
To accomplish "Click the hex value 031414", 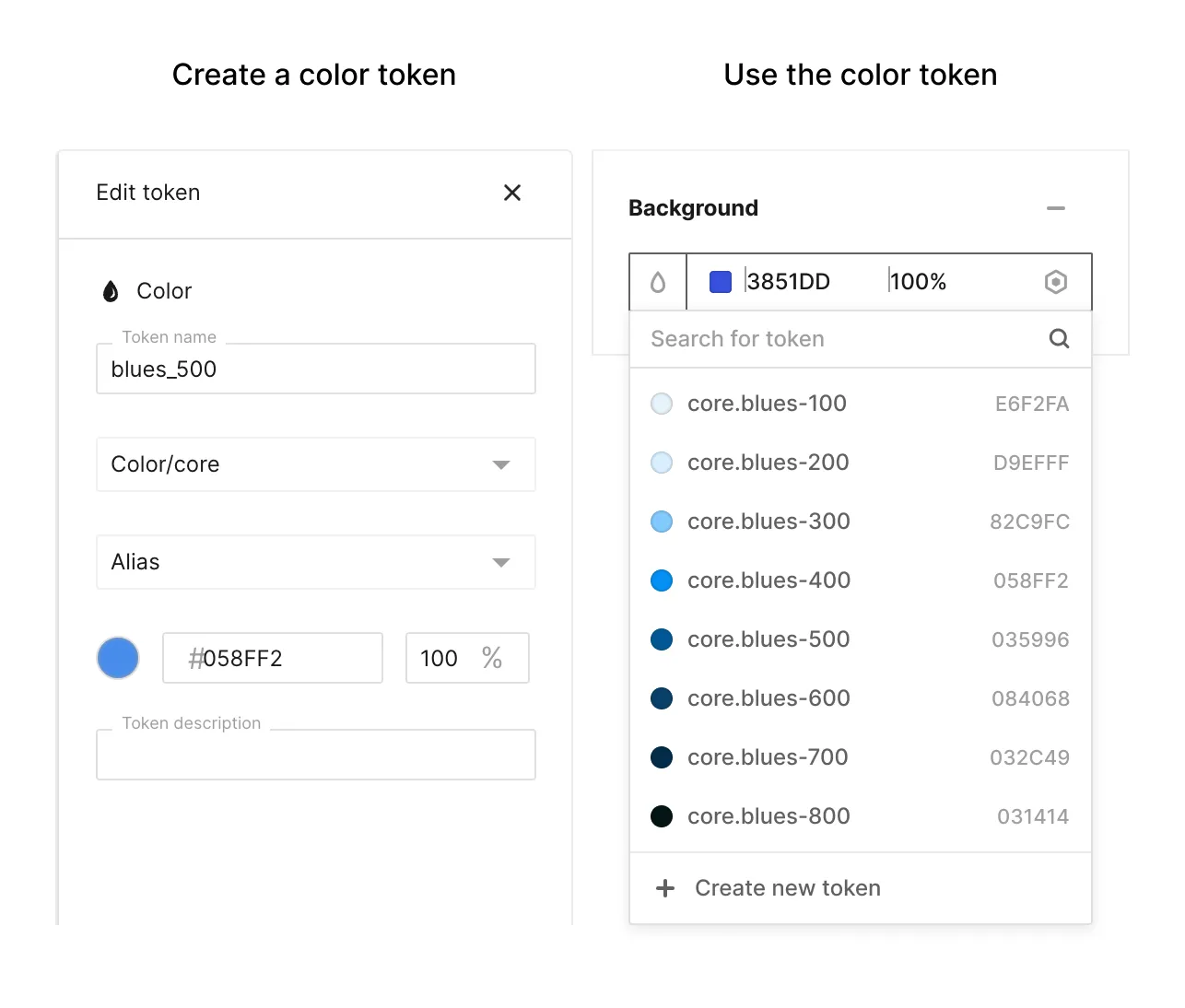I will pos(1033,816).
